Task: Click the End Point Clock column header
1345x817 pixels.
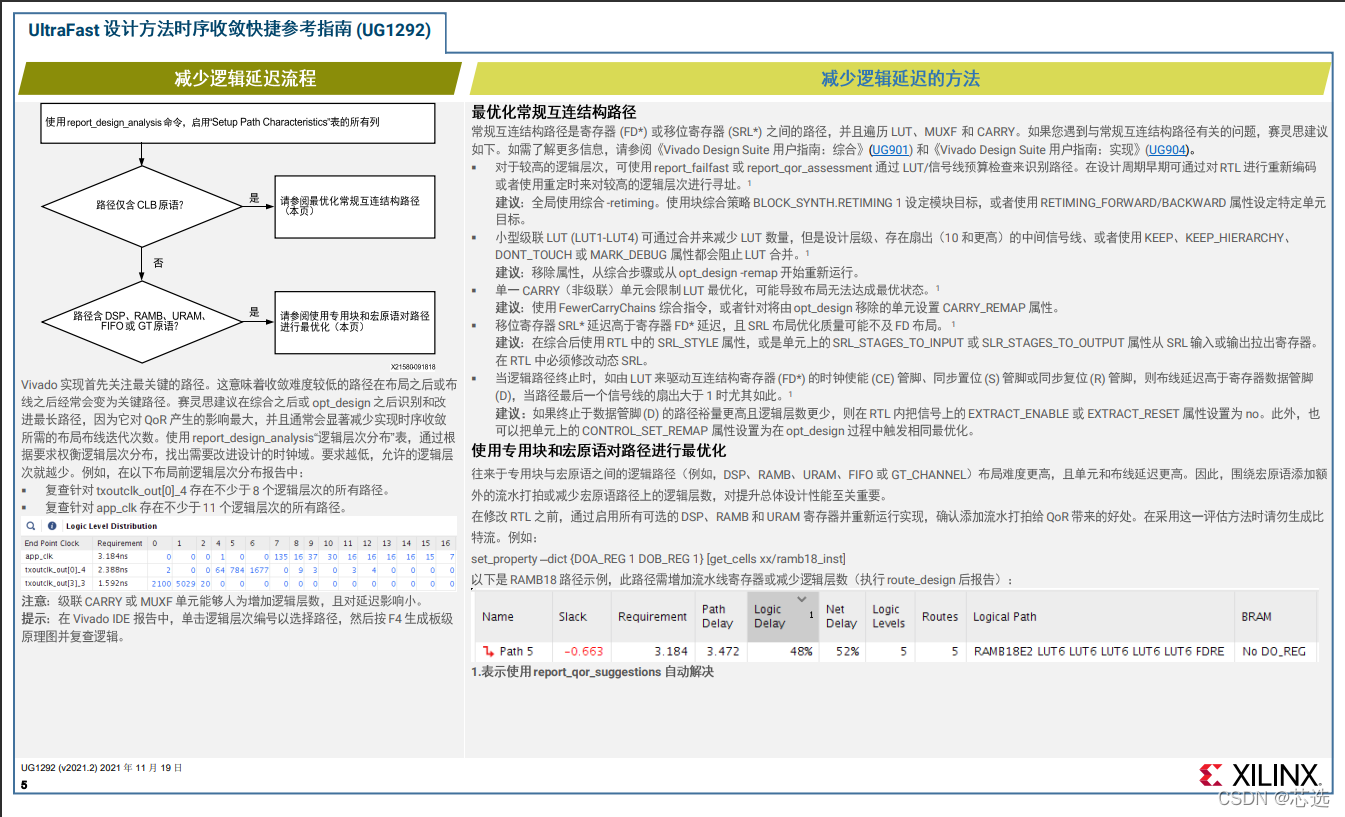Action: click(52, 543)
